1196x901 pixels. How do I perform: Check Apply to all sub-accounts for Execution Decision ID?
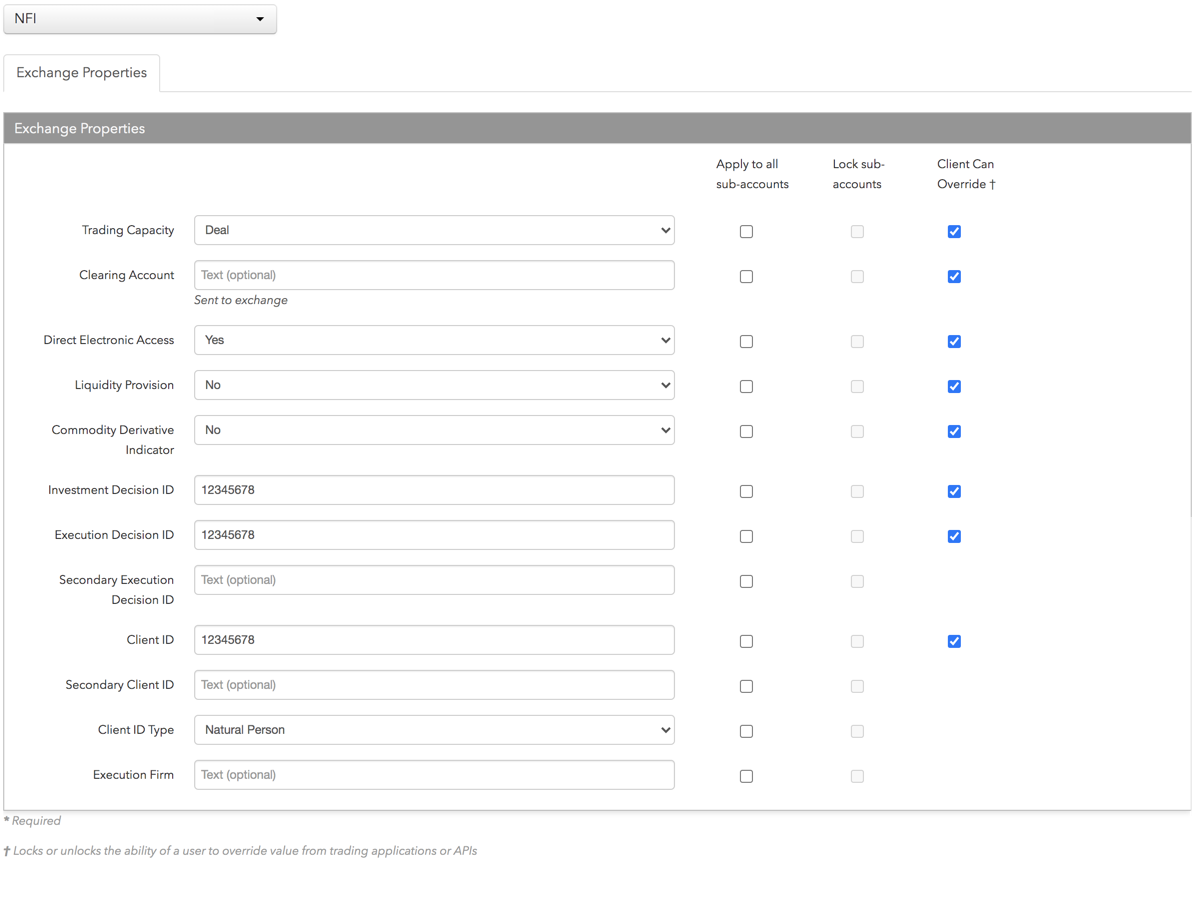click(746, 536)
